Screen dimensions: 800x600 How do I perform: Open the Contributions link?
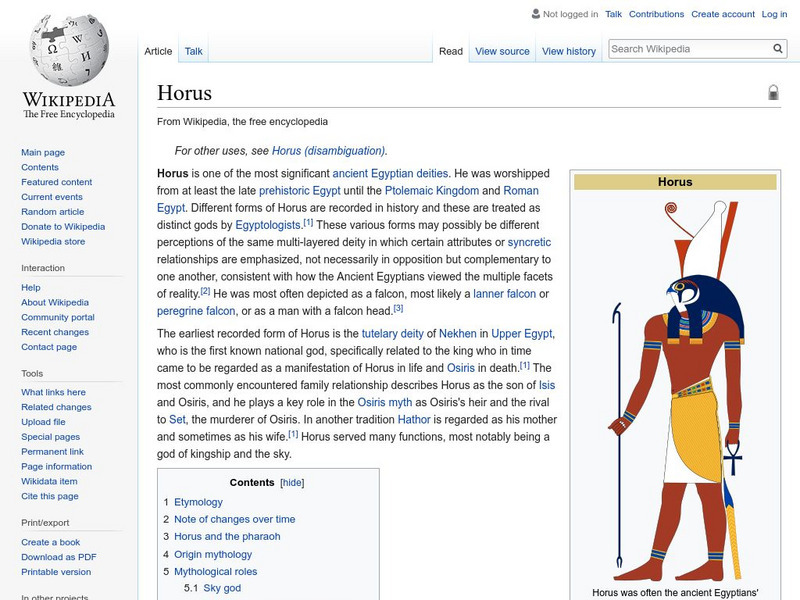click(x=656, y=14)
